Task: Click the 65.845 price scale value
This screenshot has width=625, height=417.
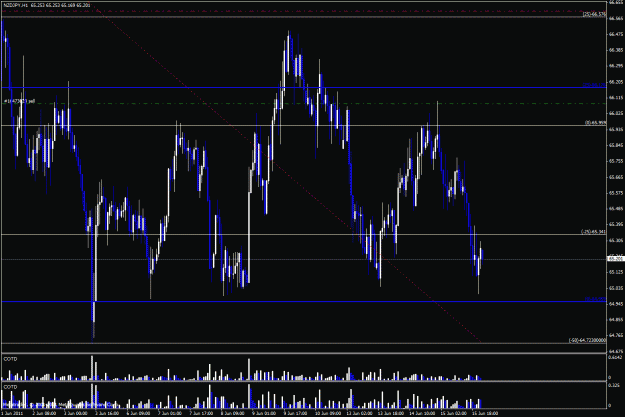Action: [x=615, y=145]
